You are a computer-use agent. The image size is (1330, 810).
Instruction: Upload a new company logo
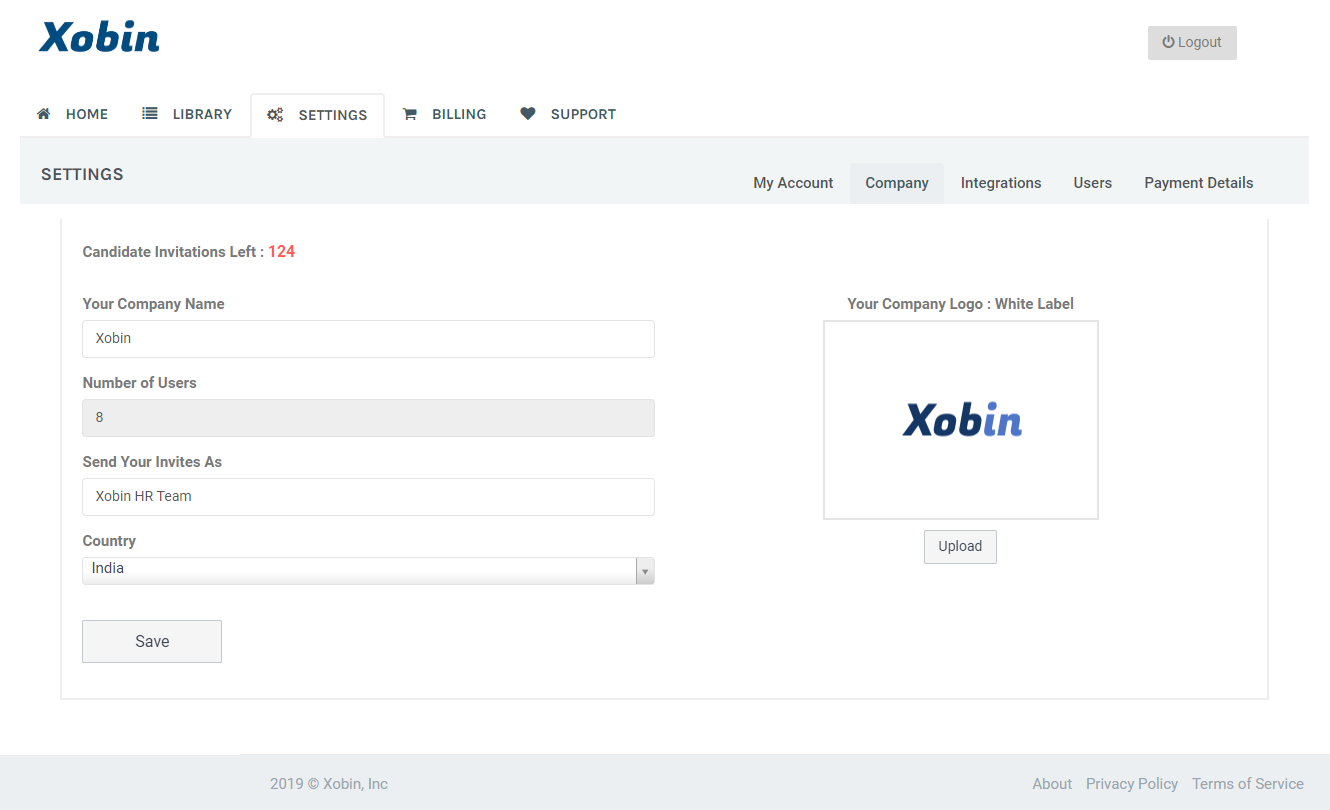click(960, 547)
